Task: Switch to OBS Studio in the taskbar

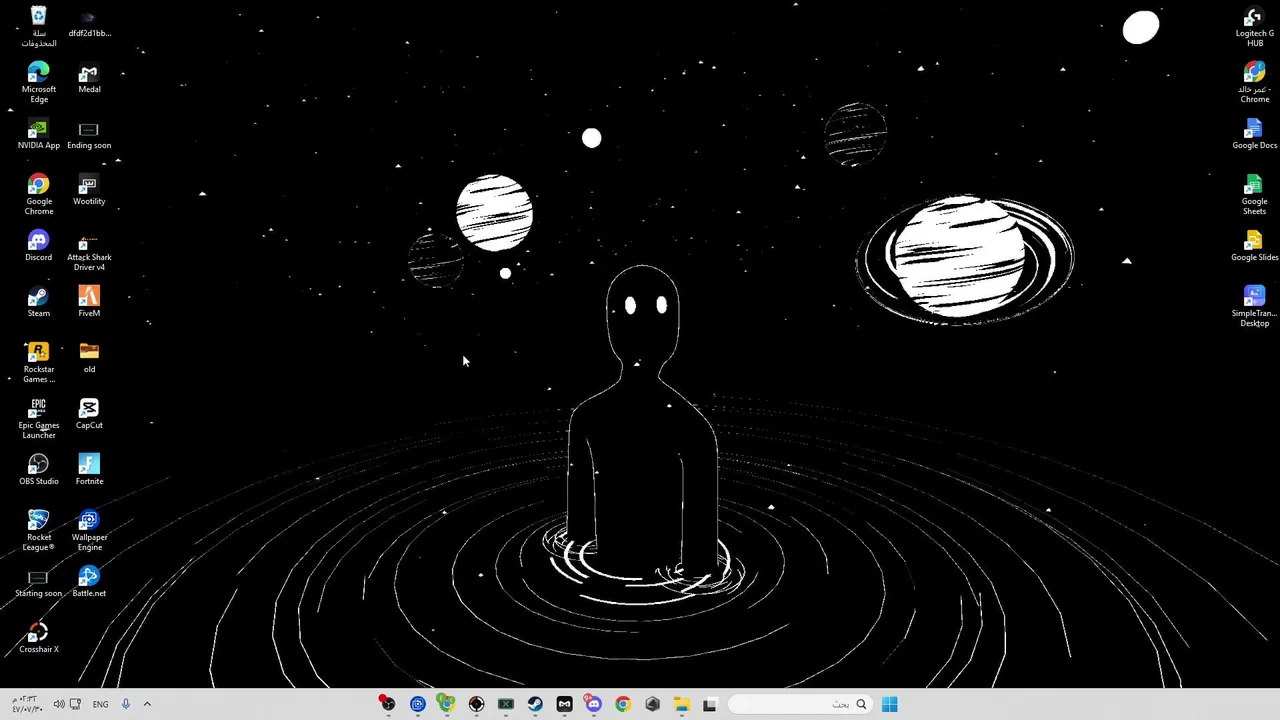Action: click(x=387, y=704)
